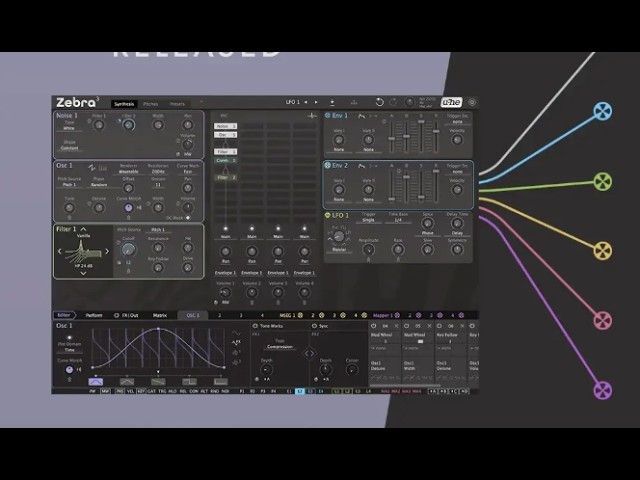Switch to the Patches tab
Viewport: 640px width, 480px height.
(x=151, y=104)
